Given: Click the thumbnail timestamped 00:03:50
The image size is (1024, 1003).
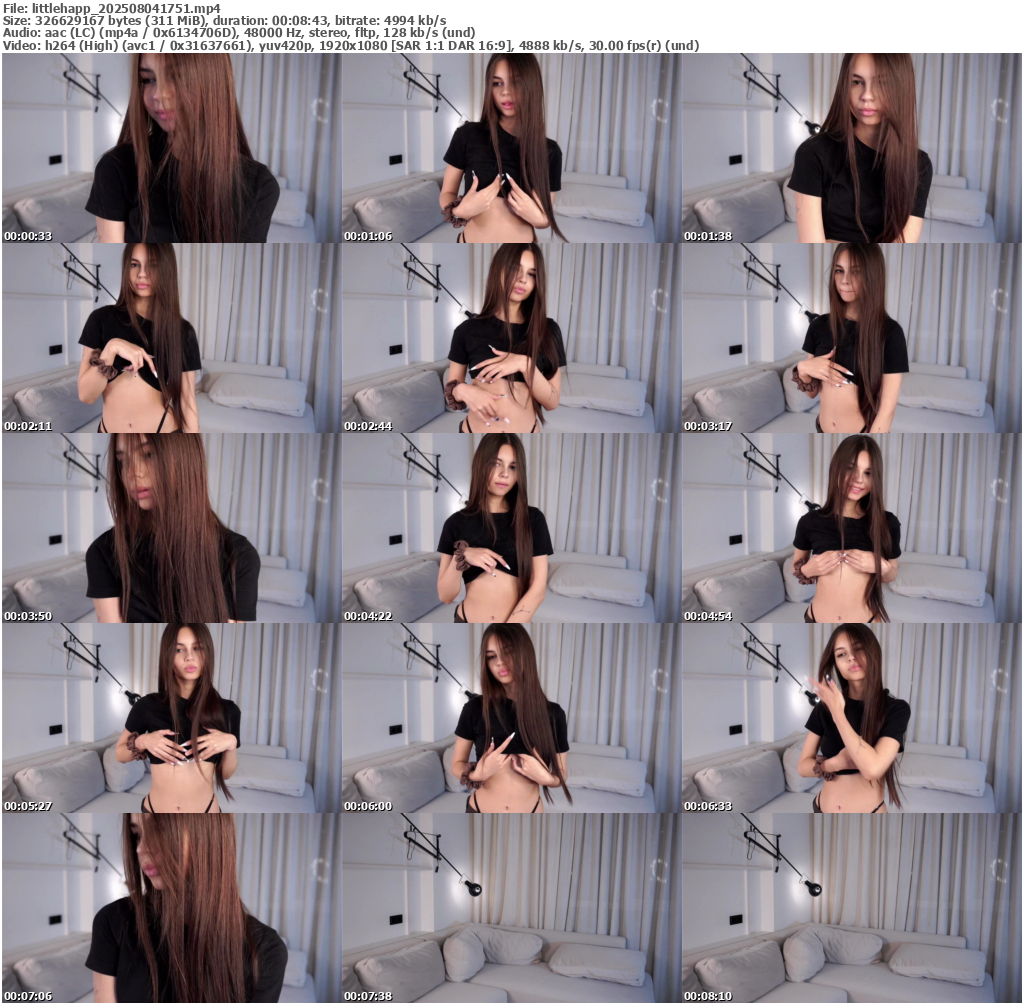Looking at the screenshot, I should [x=171, y=528].
